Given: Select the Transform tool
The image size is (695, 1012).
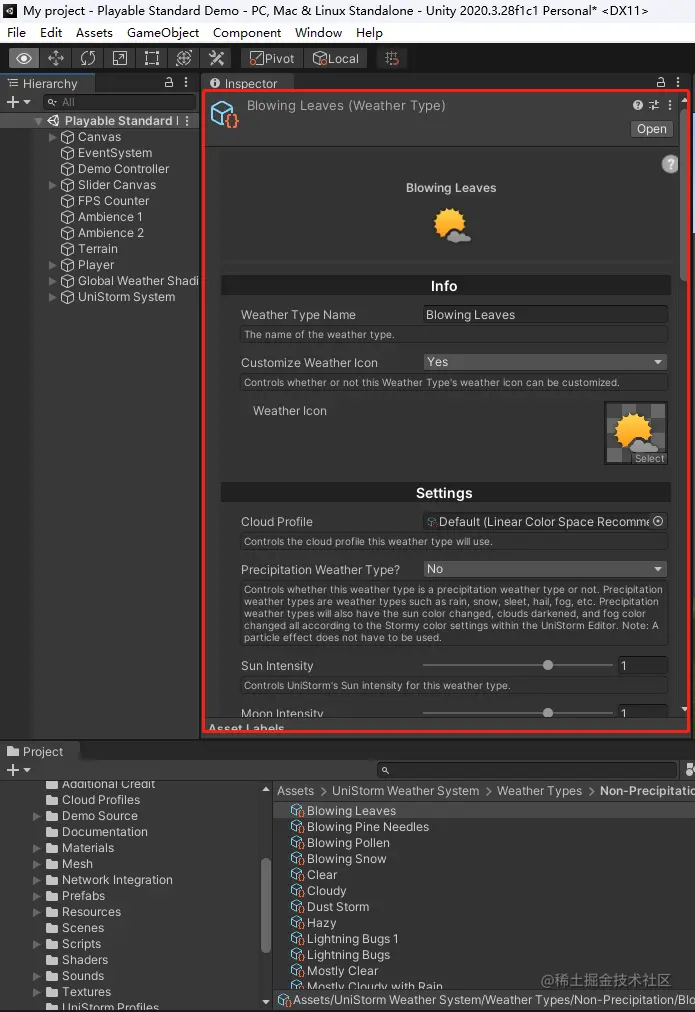Looking at the screenshot, I should (184, 59).
